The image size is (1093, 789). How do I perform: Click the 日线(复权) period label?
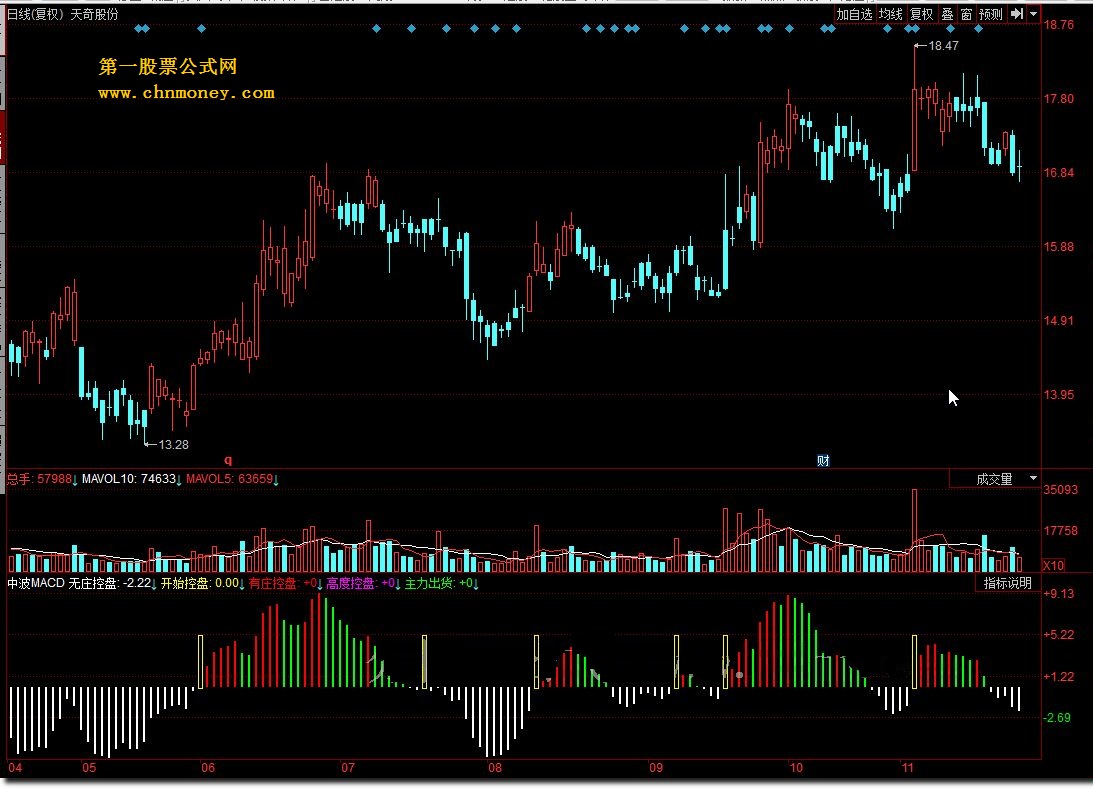coord(35,14)
